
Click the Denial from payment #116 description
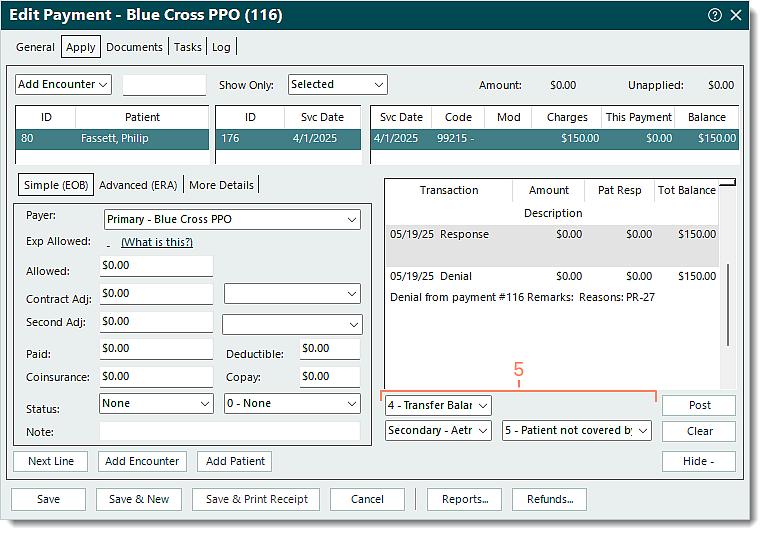(522, 297)
